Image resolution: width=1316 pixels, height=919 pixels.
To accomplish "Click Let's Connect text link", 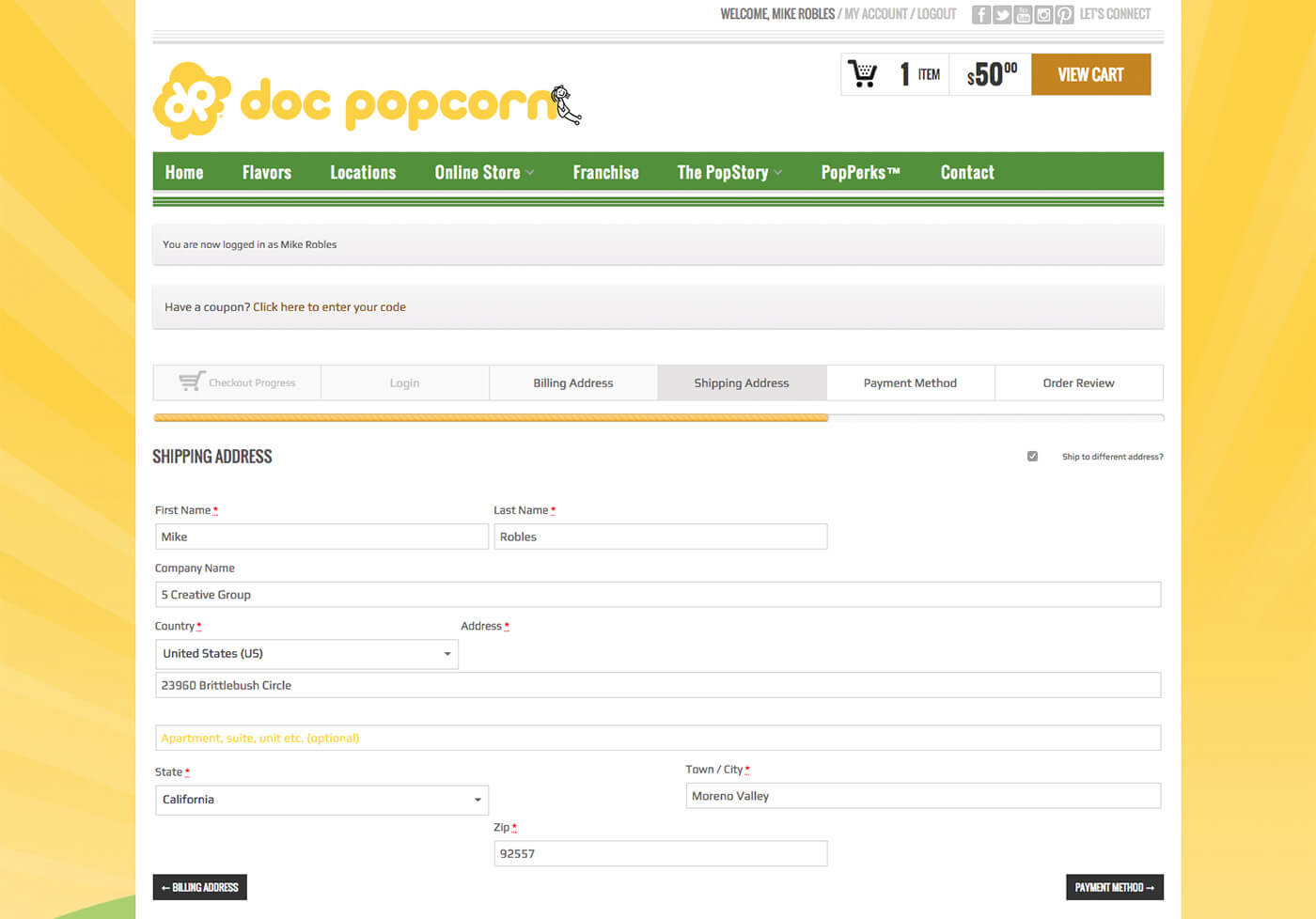I will click(x=1115, y=14).
